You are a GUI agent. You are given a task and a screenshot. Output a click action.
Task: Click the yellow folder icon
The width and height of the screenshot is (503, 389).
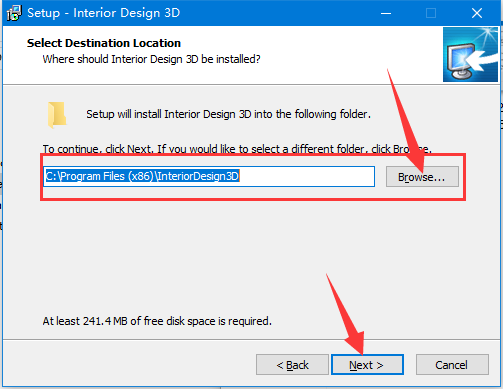click(57, 115)
